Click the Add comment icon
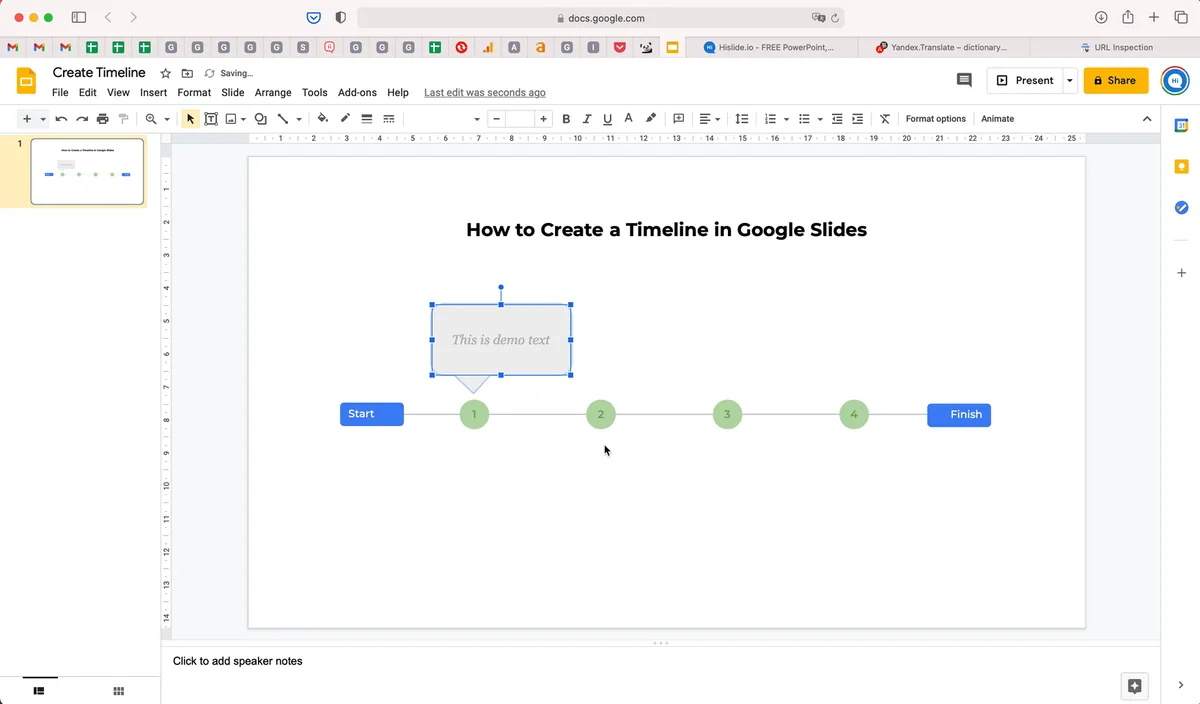 click(679, 119)
